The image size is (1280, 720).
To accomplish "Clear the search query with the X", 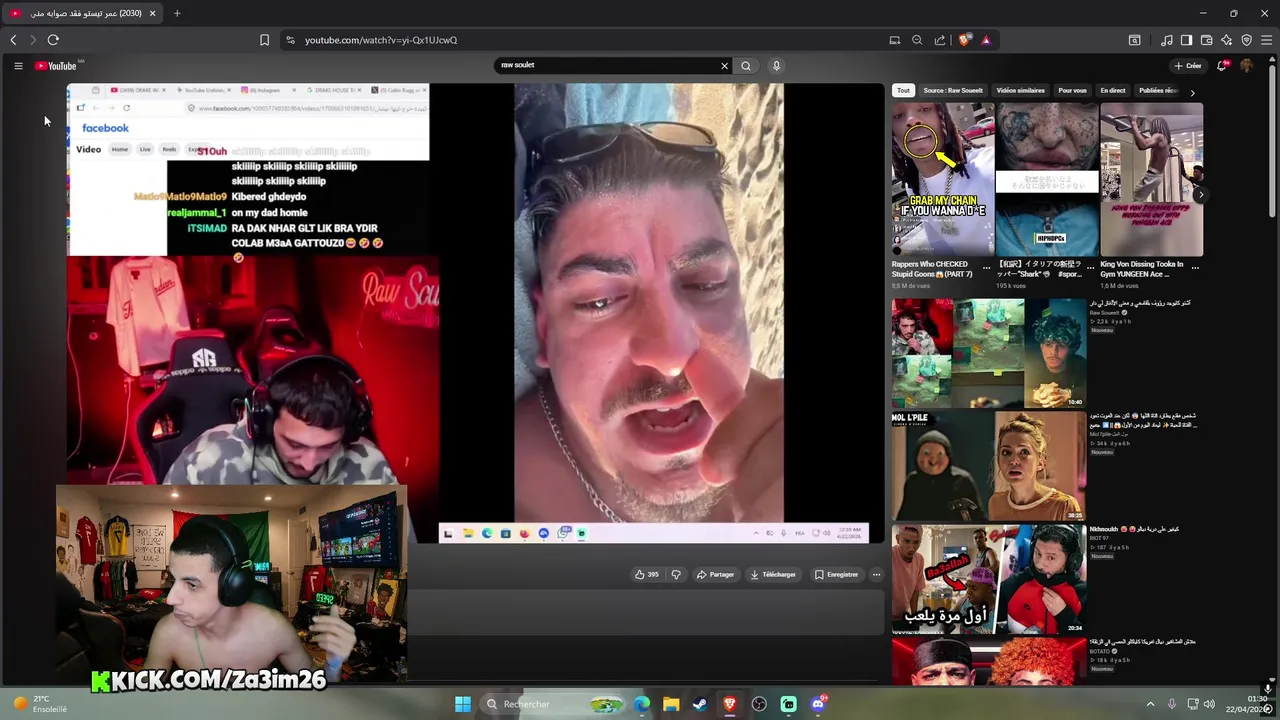I will click(725, 66).
